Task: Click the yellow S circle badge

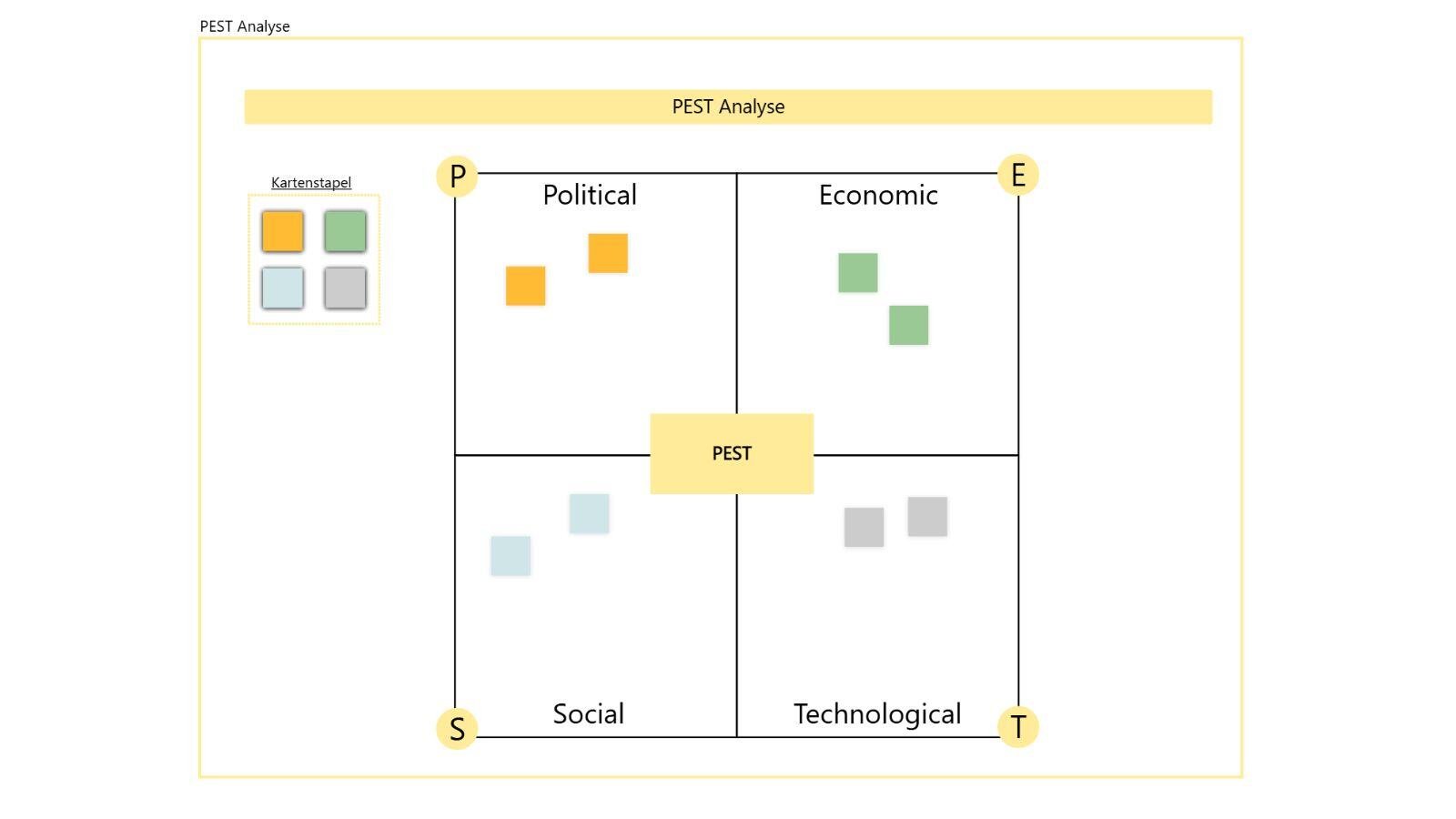Action: click(x=457, y=728)
